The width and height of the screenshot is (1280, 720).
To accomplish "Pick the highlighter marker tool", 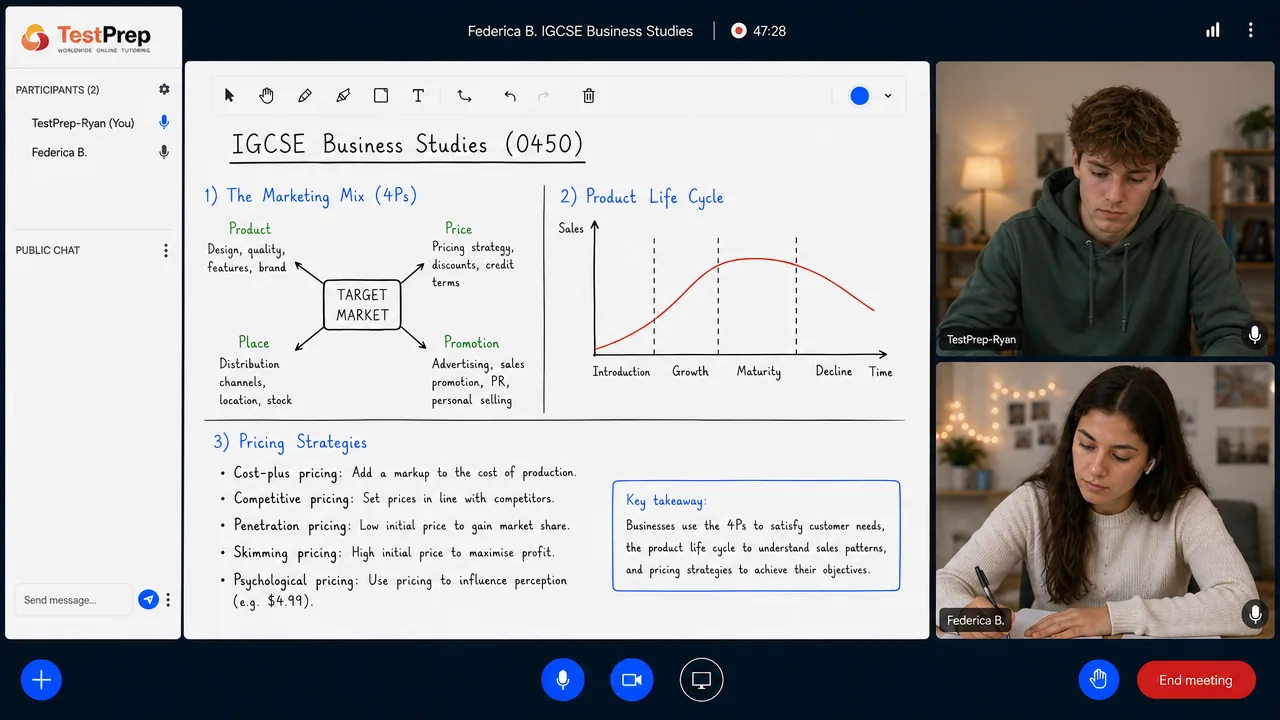I will (x=343, y=96).
